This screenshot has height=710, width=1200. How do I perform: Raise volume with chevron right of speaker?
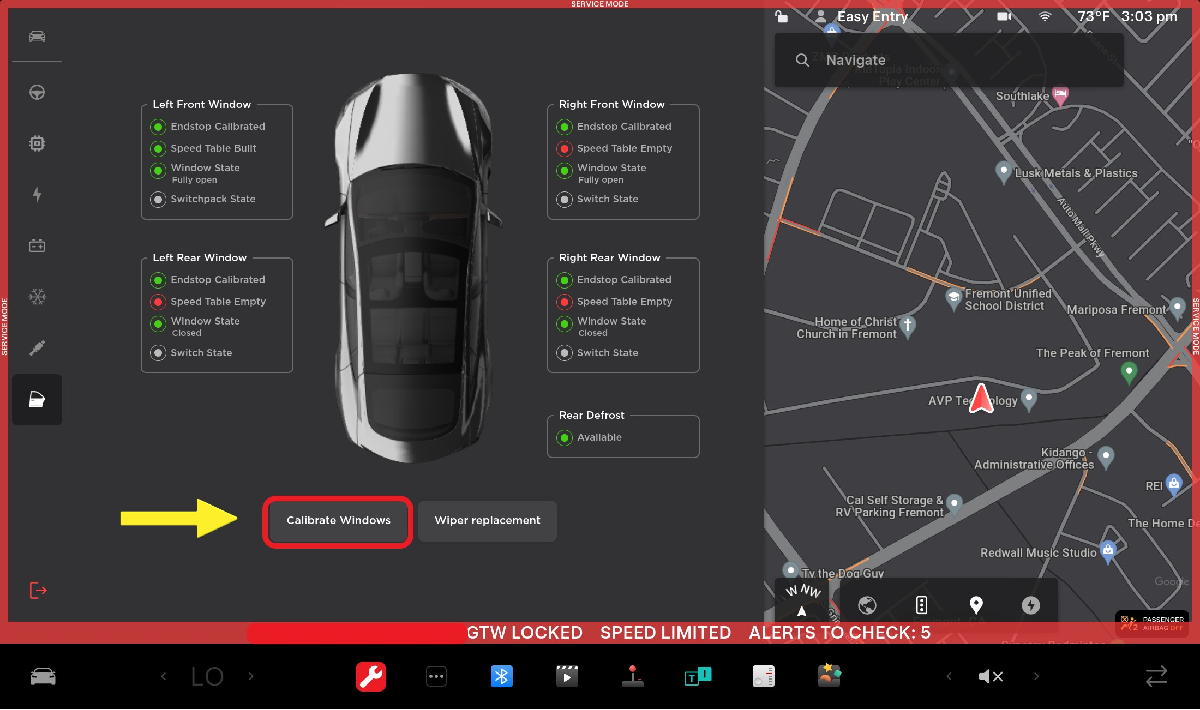[1036, 677]
